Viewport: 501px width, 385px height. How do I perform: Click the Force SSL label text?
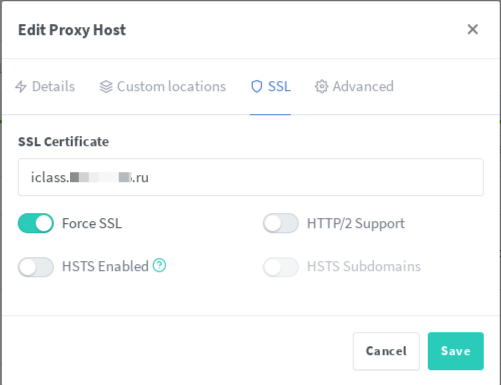(x=92, y=223)
